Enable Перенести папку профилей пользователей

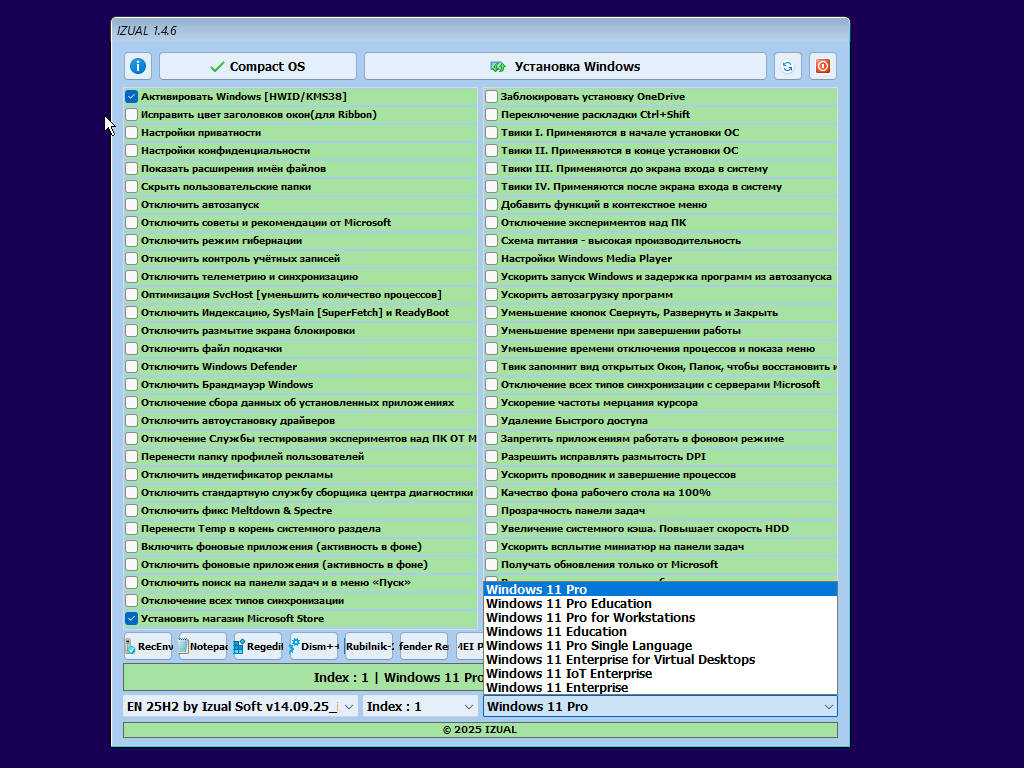[x=131, y=456]
